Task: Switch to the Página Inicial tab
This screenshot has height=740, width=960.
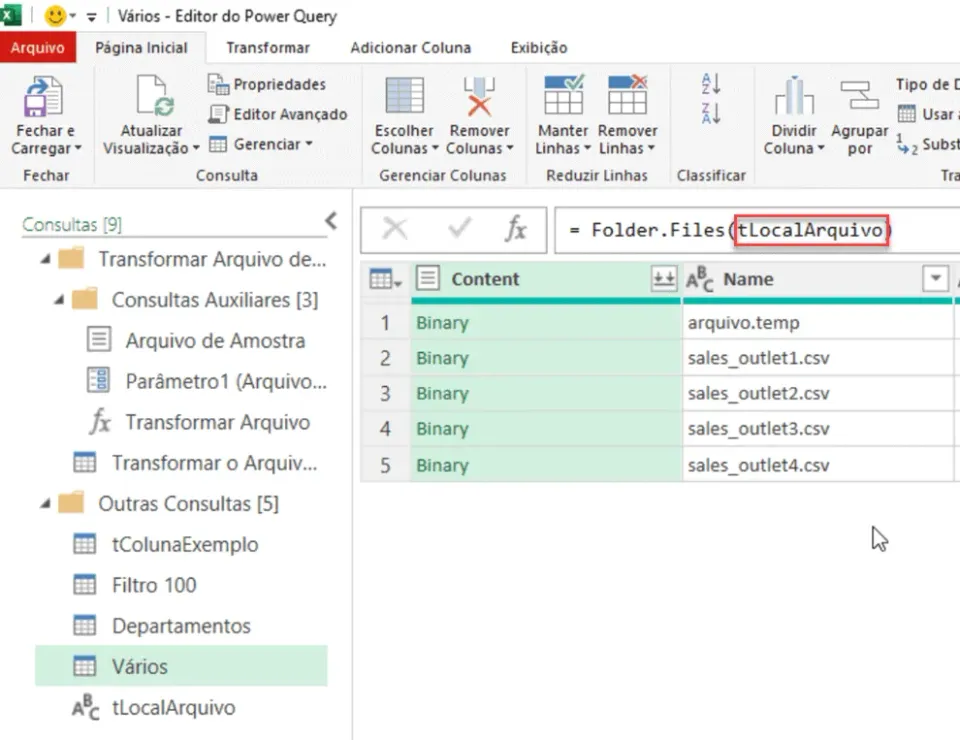Action: coord(141,48)
